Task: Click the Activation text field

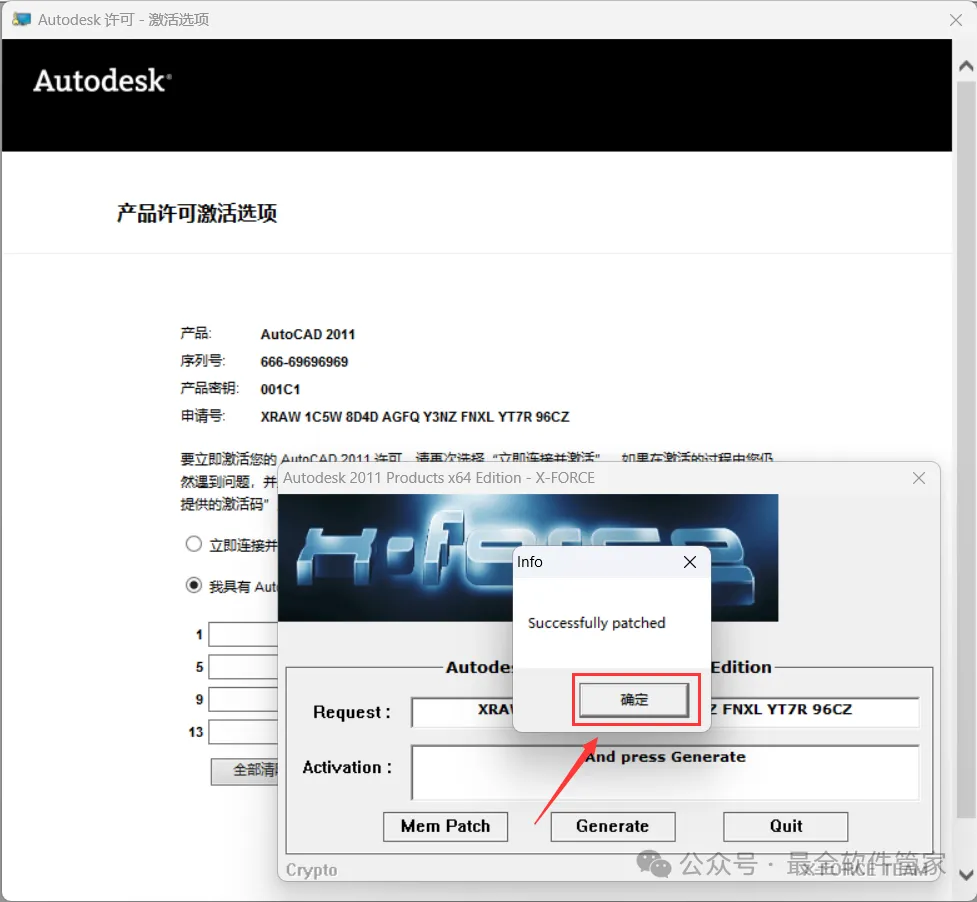Action: (665, 772)
